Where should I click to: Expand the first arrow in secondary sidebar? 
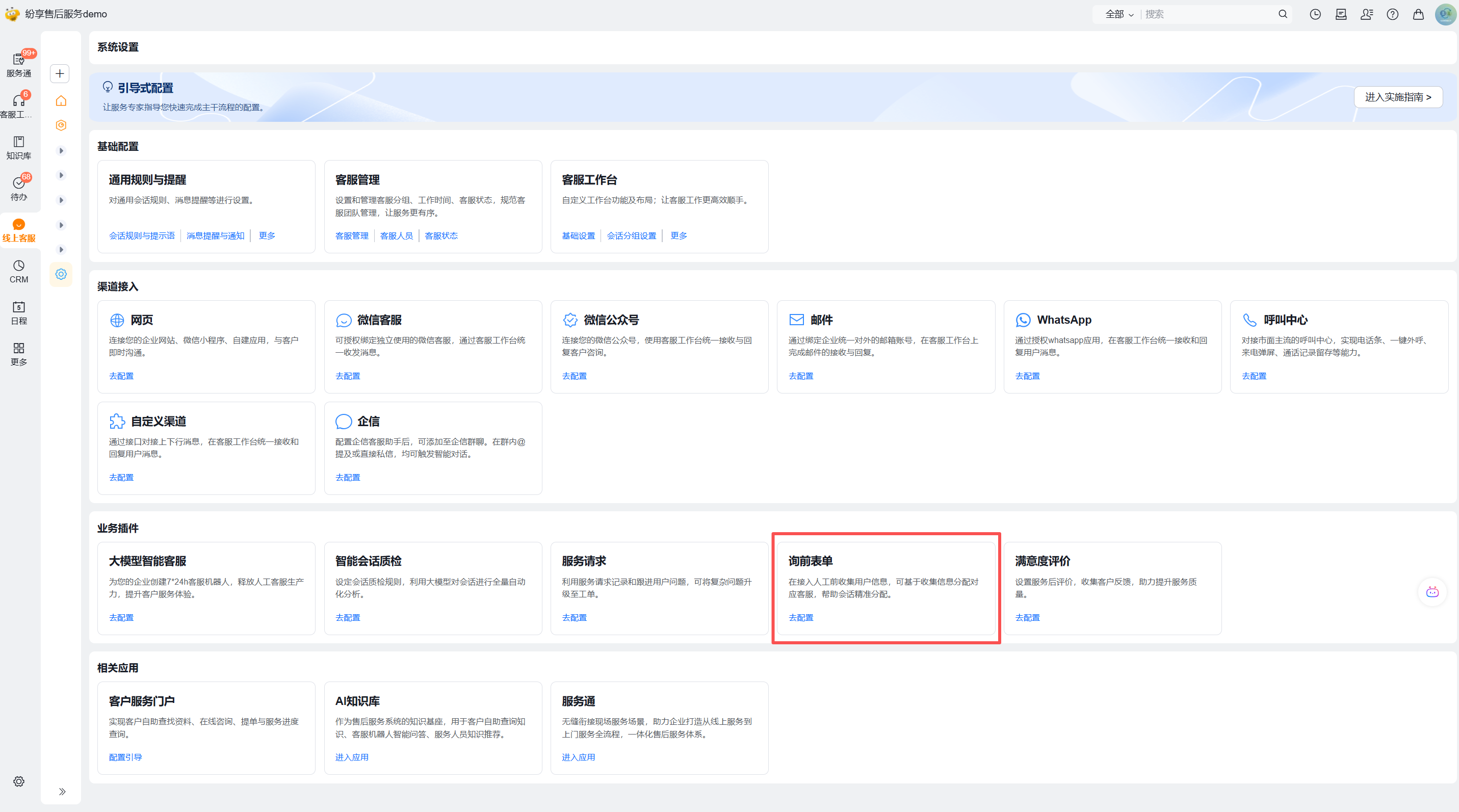click(61, 150)
